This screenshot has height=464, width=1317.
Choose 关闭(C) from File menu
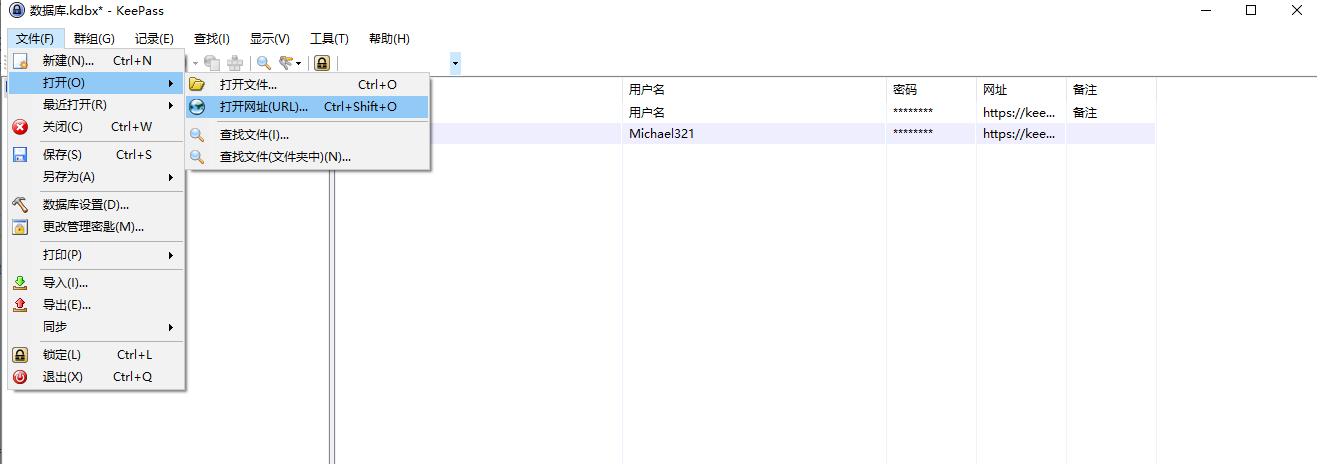point(97,127)
